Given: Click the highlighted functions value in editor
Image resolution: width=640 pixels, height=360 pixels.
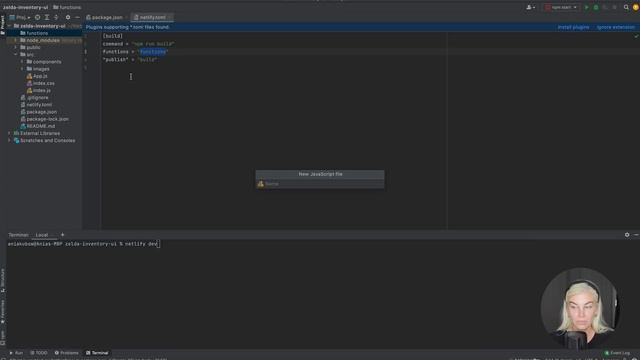Looking at the screenshot, I should point(153,52).
